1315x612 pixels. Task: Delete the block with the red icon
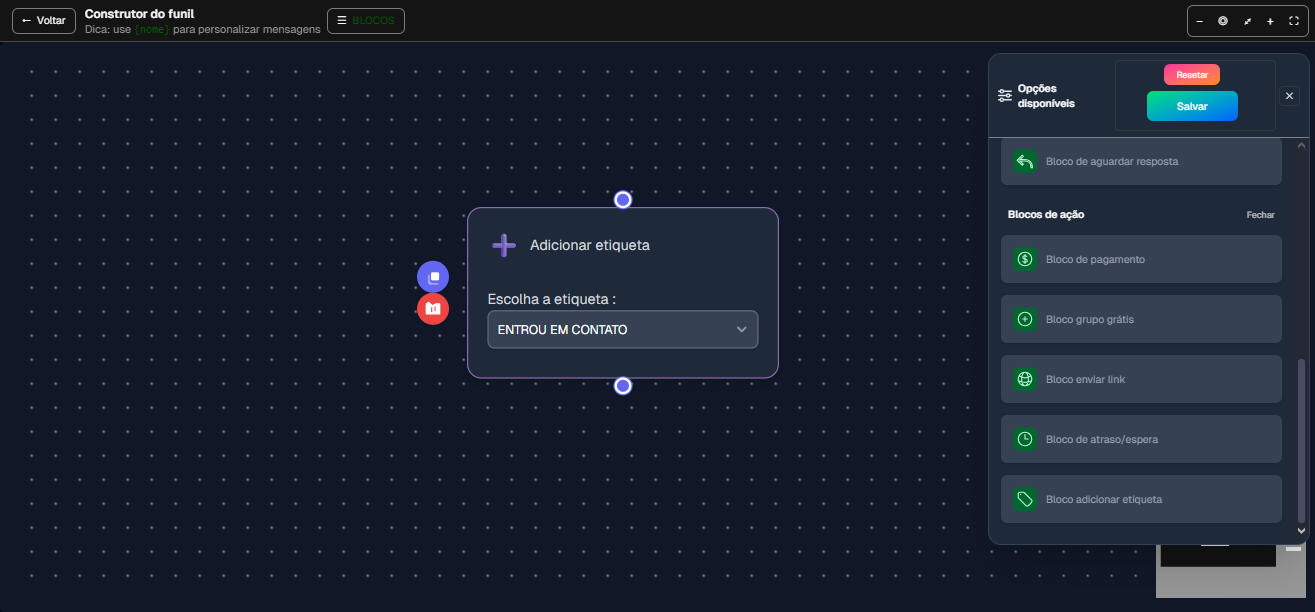[433, 309]
